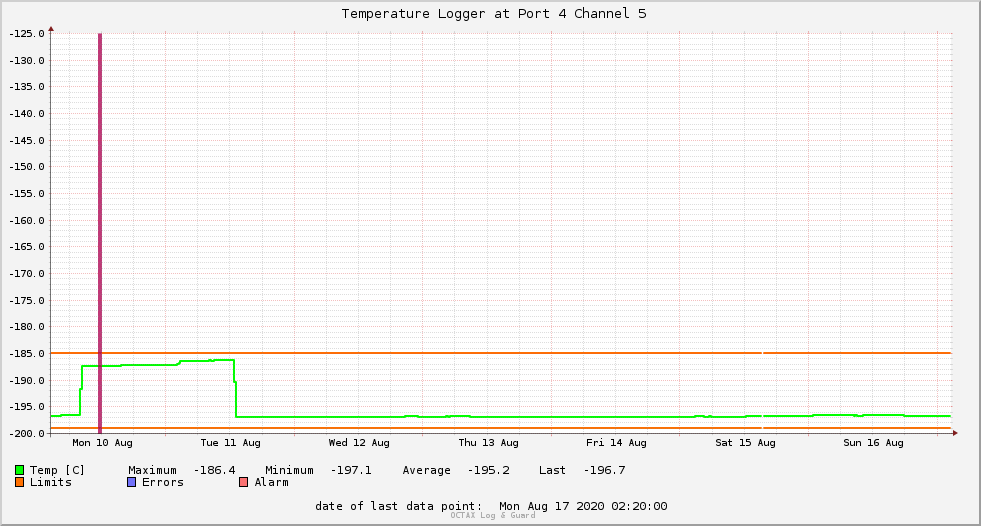Click the blue Errors legend swatch
This screenshot has height=526, width=981.
pyautogui.click(x=131, y=482)
